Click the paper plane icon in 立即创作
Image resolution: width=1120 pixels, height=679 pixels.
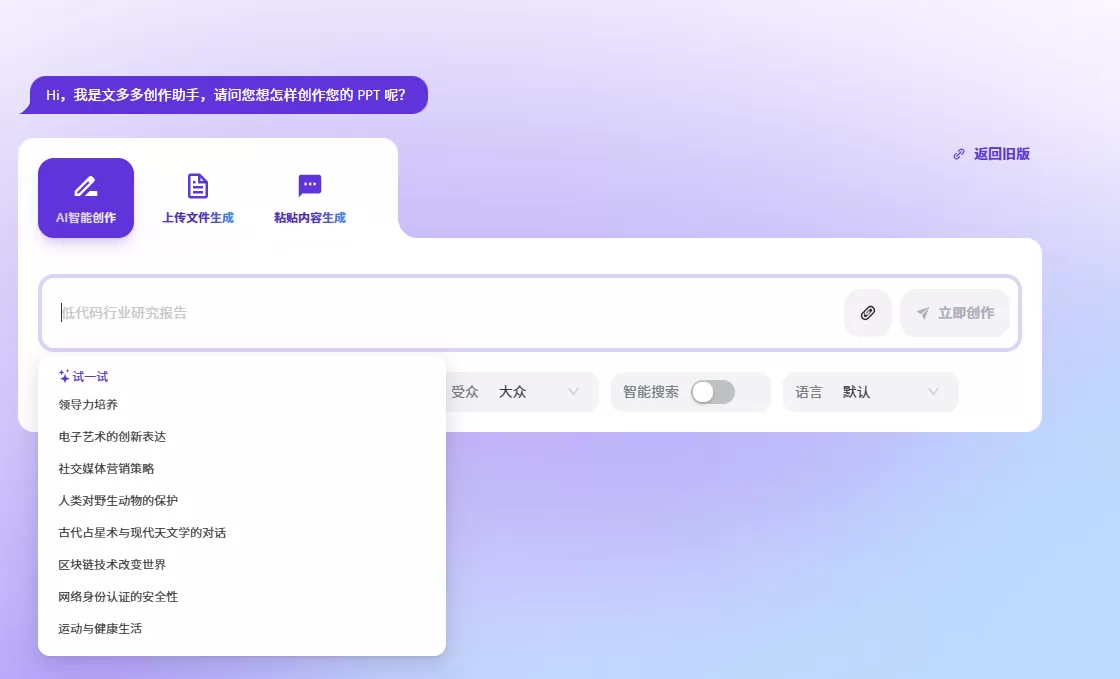click(x=923, y=313)
